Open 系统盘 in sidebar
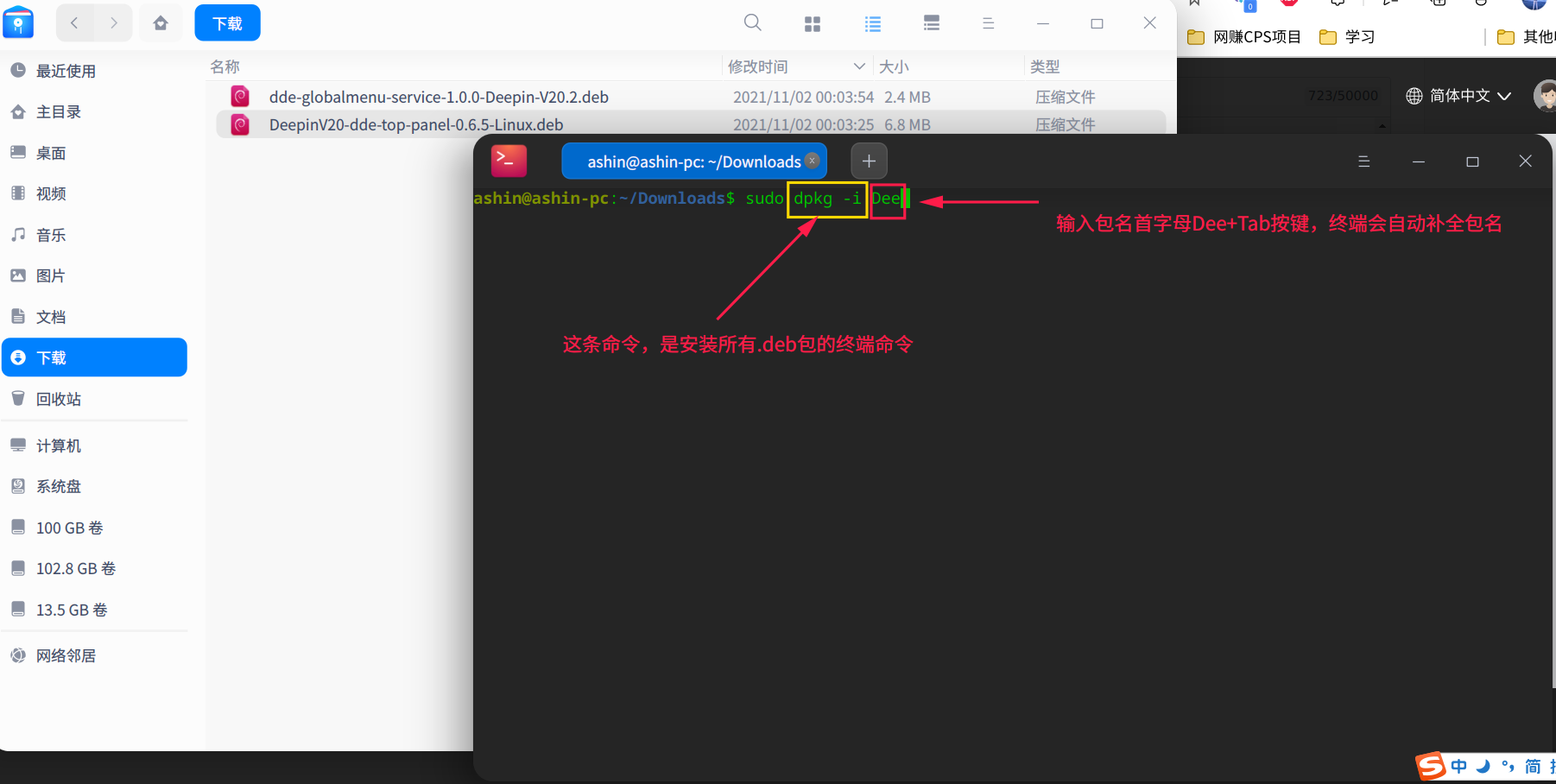 [x=95, y=486]
